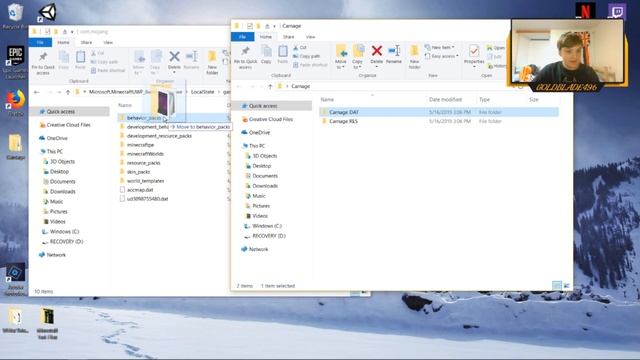
Task: Open the Epic Games Launcher desktop icon
Action: 15,61
